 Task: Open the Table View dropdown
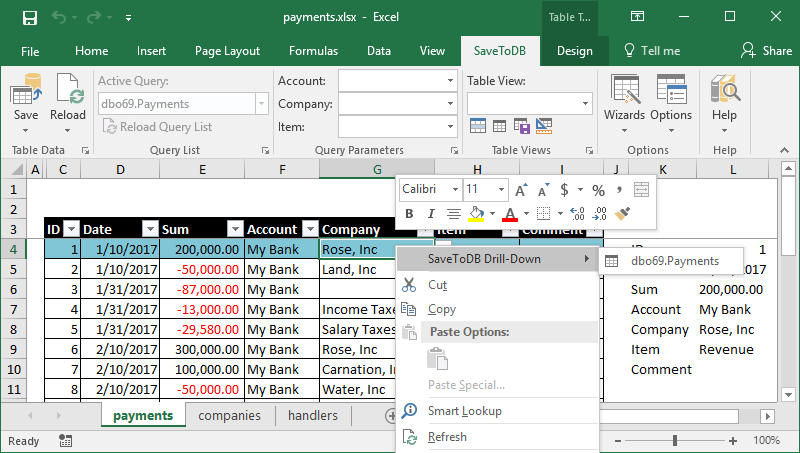pyautogui.click(x=585, y=104)
